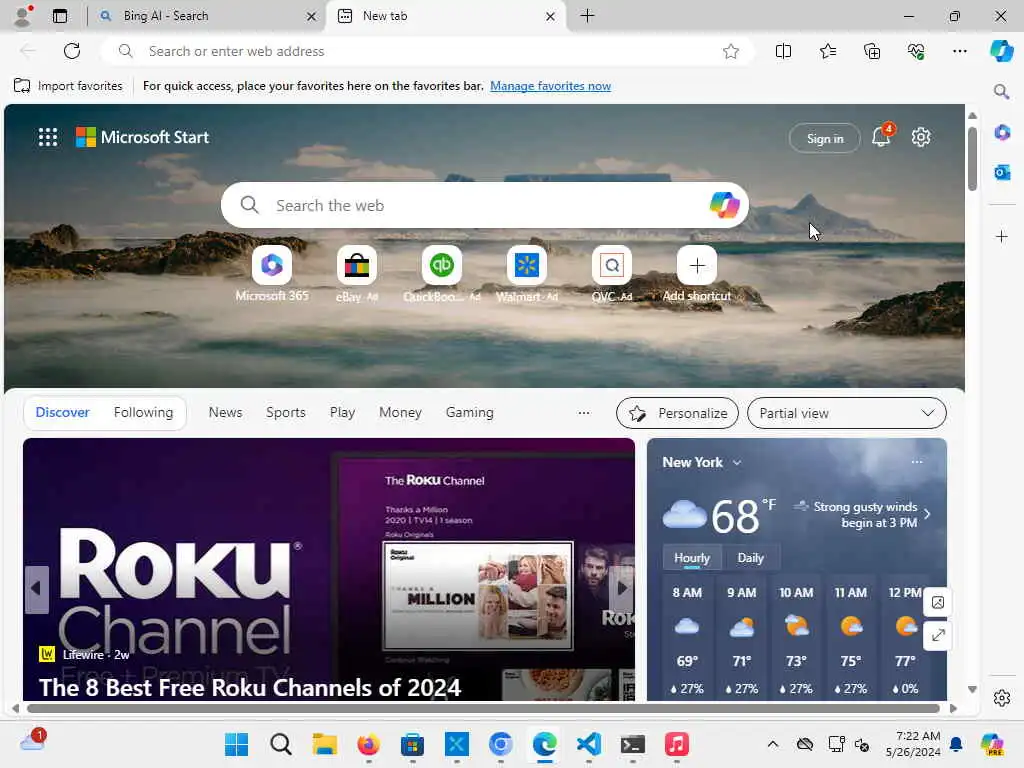Open the Sports category tab
1024x768 pixels.
tap(285, 412)
